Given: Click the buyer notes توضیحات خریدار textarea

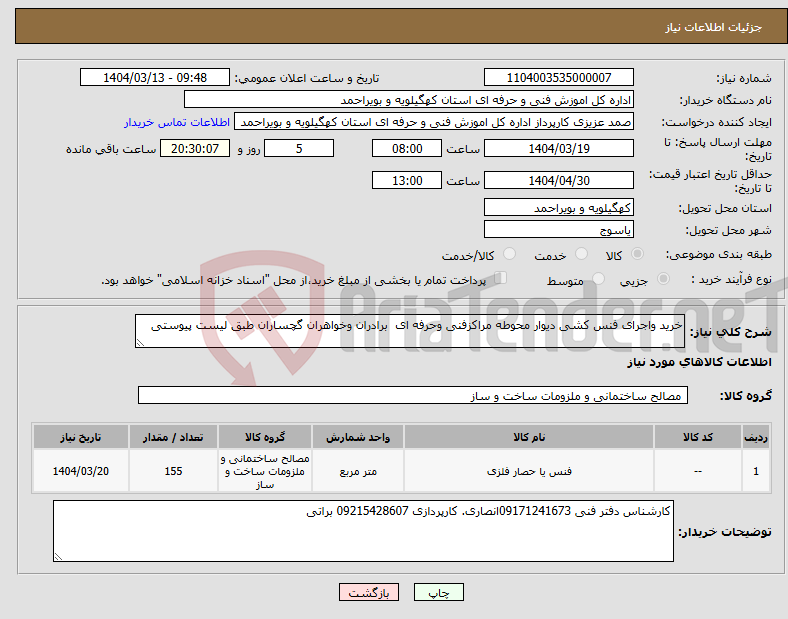Looking at the screenshot, I should tap(363, 531).
